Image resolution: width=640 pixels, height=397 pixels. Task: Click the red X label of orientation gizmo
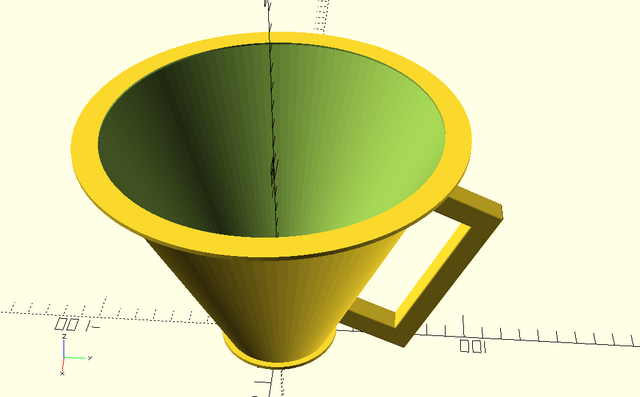pyautogui.click(x=62, y=373)
